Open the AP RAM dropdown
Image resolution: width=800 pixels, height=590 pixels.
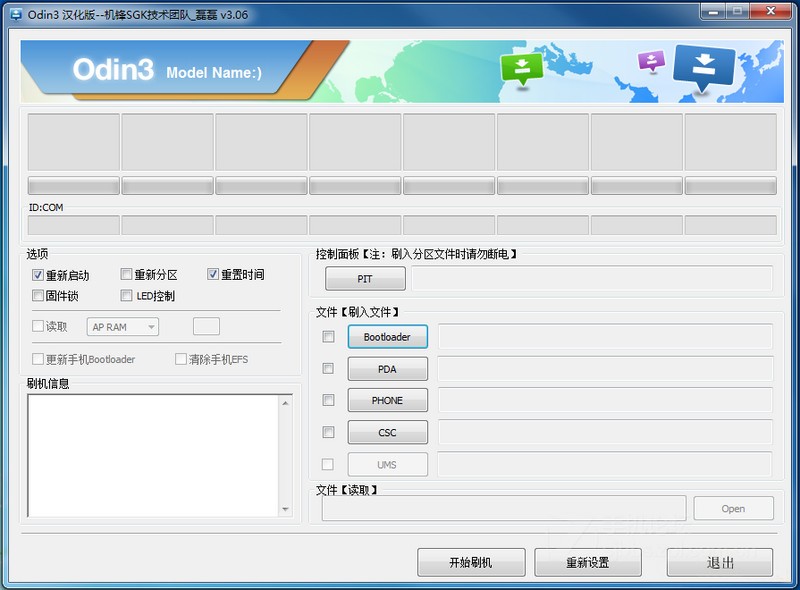[x=123, y=327]
